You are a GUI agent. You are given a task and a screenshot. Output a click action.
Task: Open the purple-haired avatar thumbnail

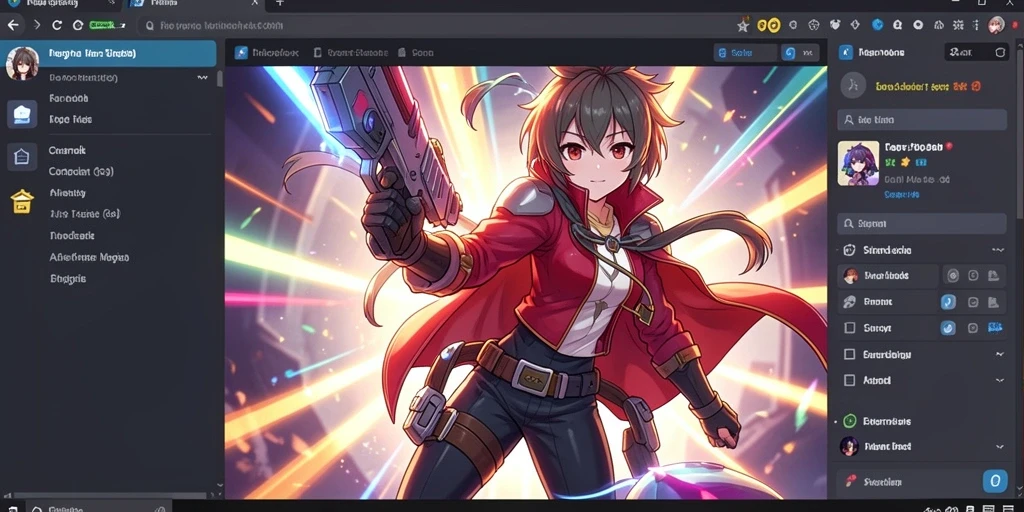coord(858,163)
